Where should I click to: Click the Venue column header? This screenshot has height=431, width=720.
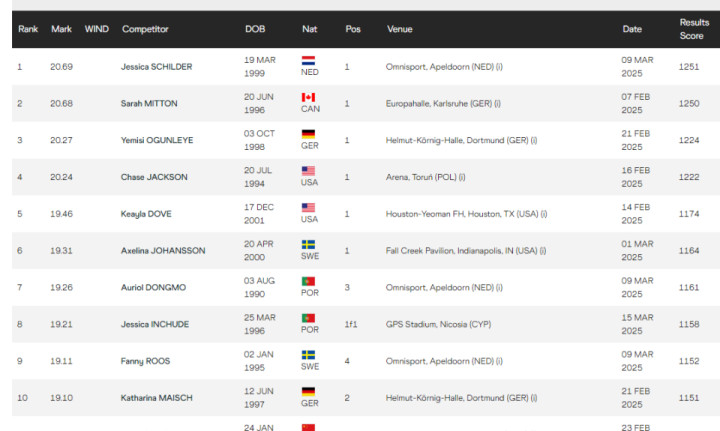tap(399, 29)
